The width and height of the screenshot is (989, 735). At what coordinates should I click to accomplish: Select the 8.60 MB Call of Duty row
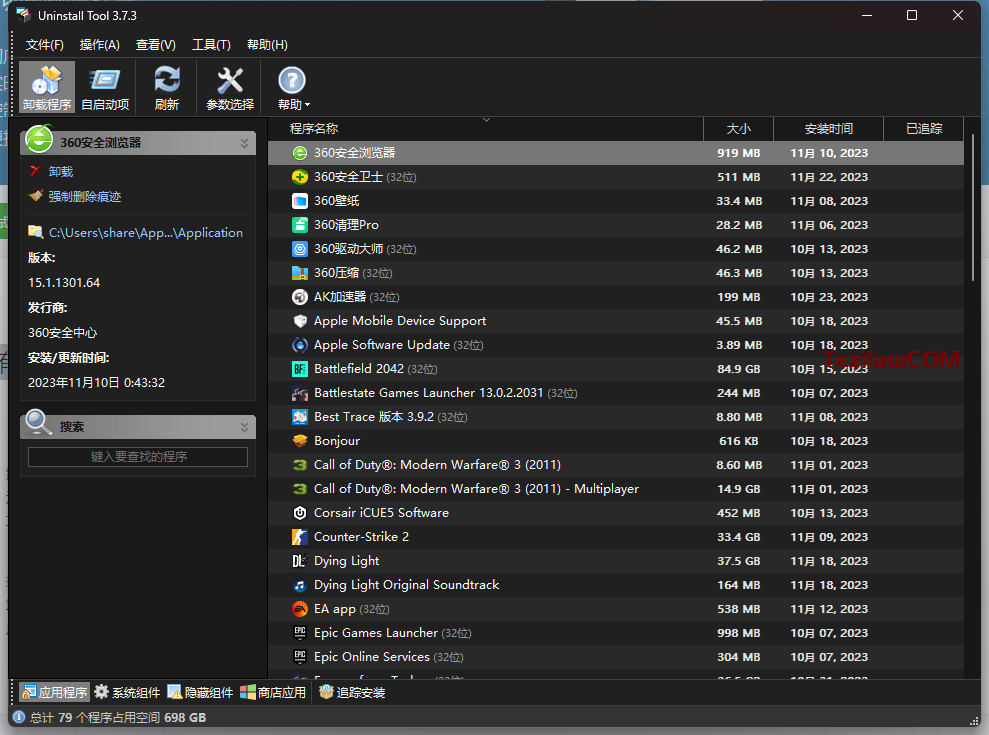[616, 464]
